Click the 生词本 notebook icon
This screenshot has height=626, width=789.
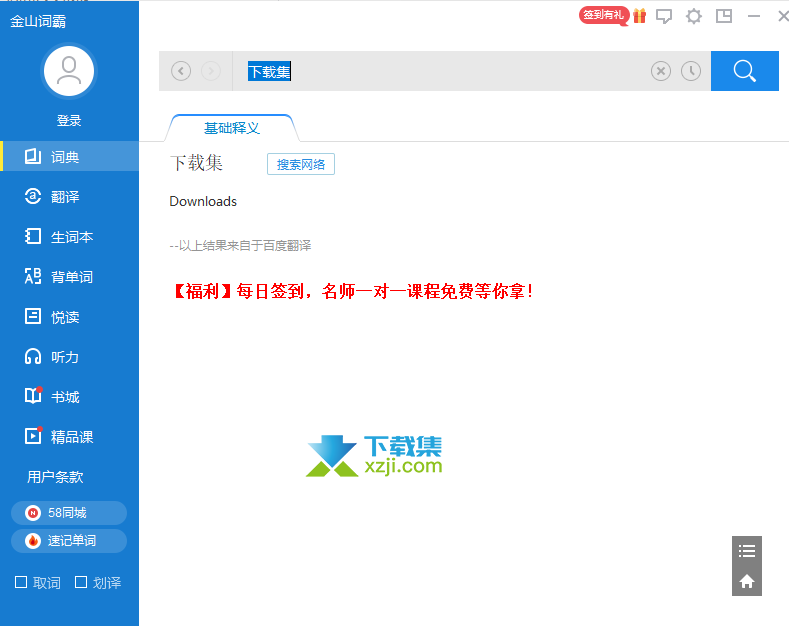click(x=33, y=236)
